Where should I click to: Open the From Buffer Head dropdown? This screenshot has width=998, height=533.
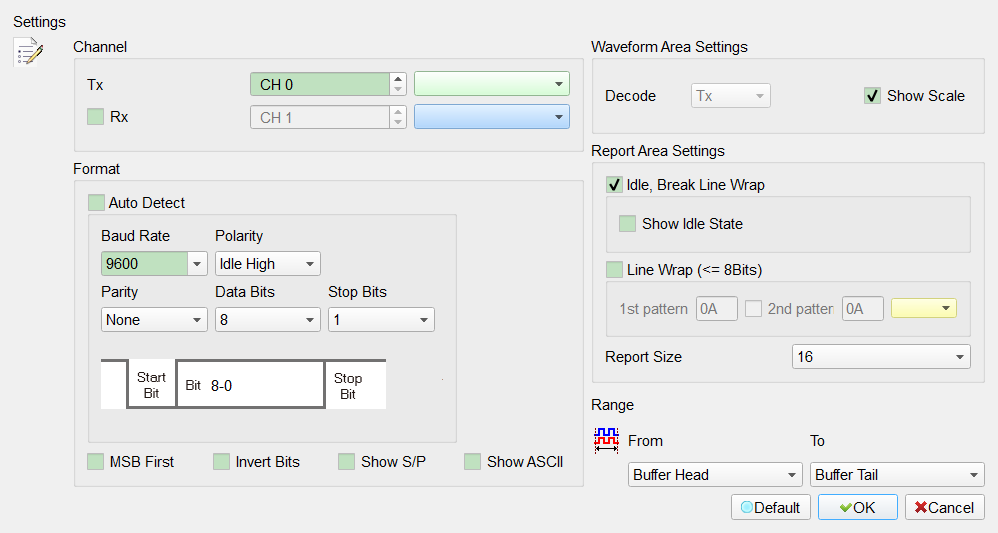tap(715, 474)
